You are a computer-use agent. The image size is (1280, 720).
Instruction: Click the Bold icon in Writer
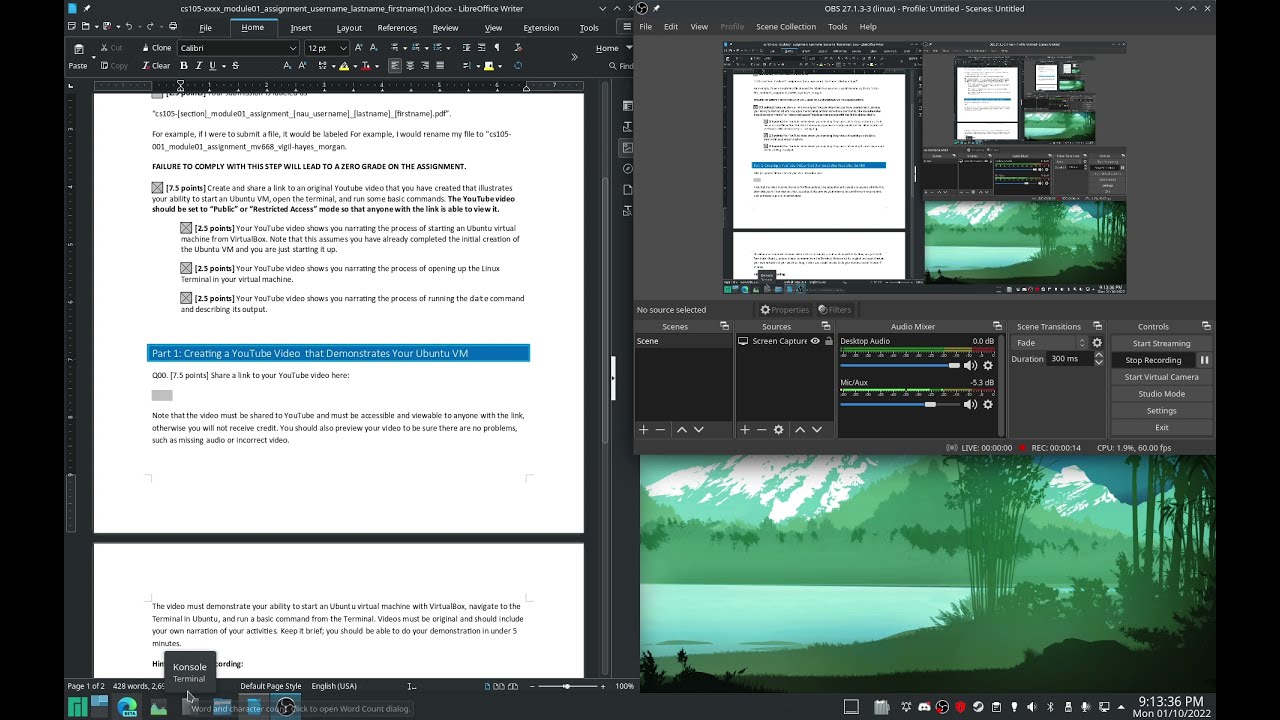(183, 66)
